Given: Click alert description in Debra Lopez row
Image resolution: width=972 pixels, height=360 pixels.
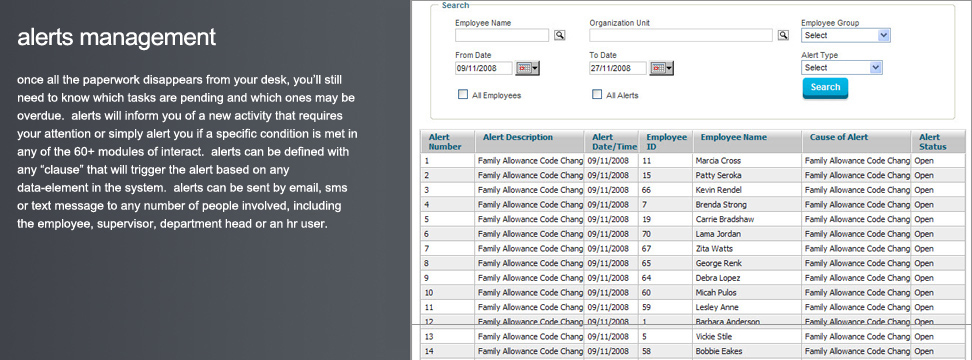Looking at the screenshot, I should pyautogui.click(x=530, y=278).
